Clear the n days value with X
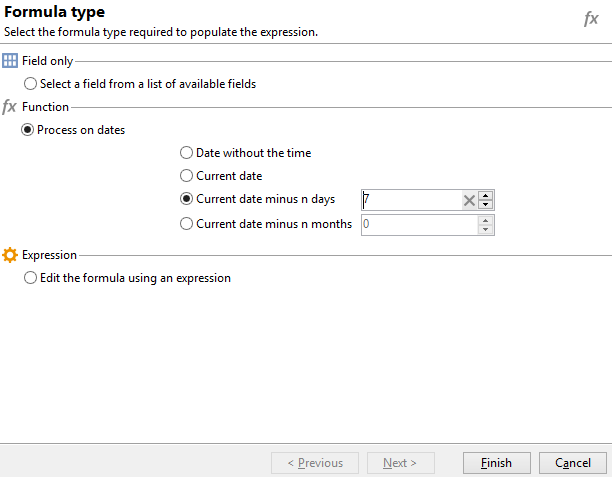Image resolution: width=612 pixels, height=477 pixels. (x=468, y=200)
